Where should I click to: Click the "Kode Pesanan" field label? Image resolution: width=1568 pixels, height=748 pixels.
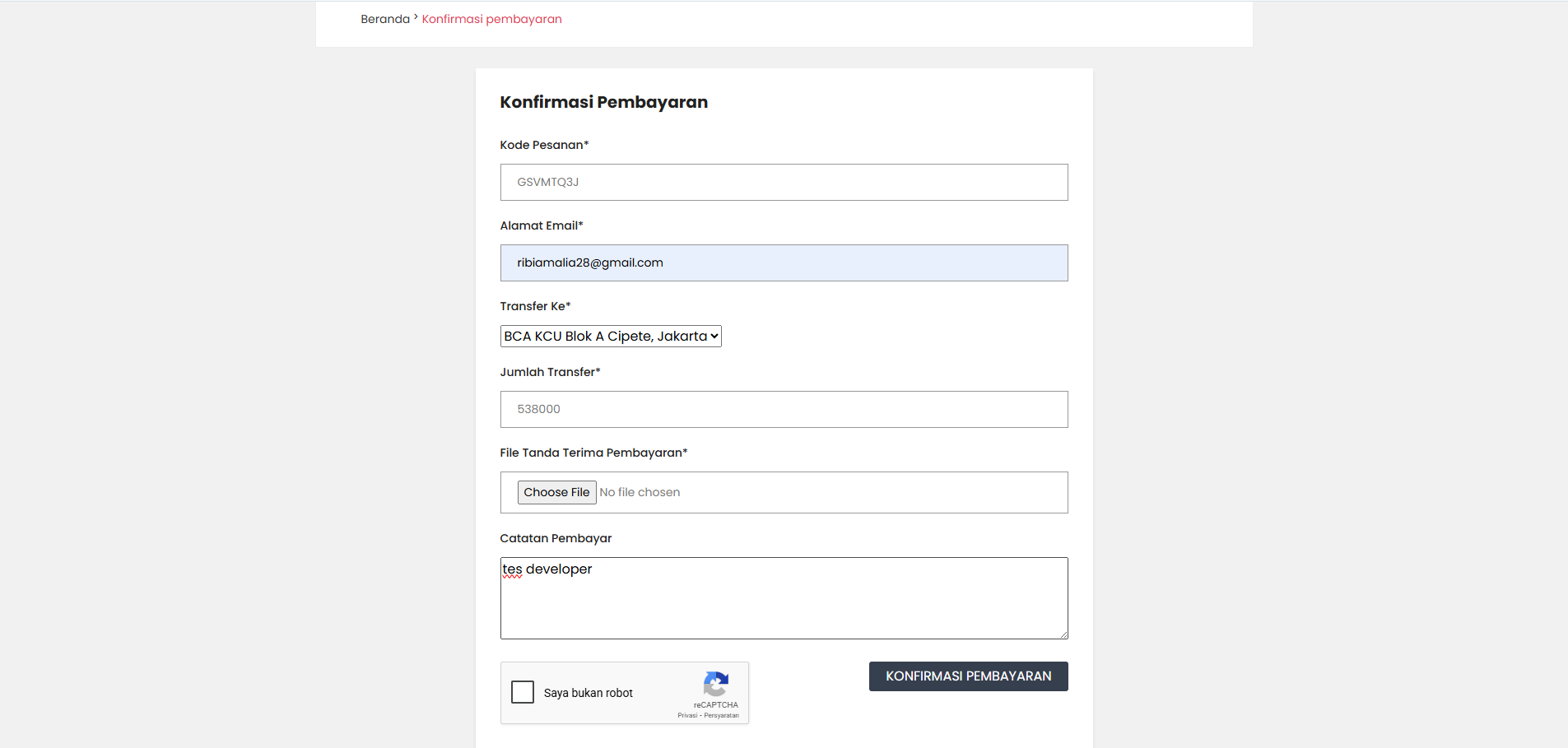(543, 145)
